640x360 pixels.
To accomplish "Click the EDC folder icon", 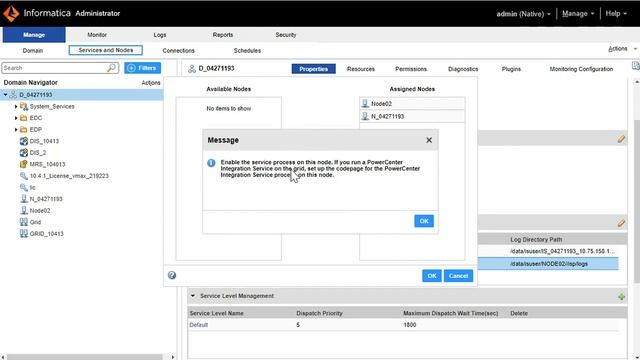I will [x=24, y=118].
